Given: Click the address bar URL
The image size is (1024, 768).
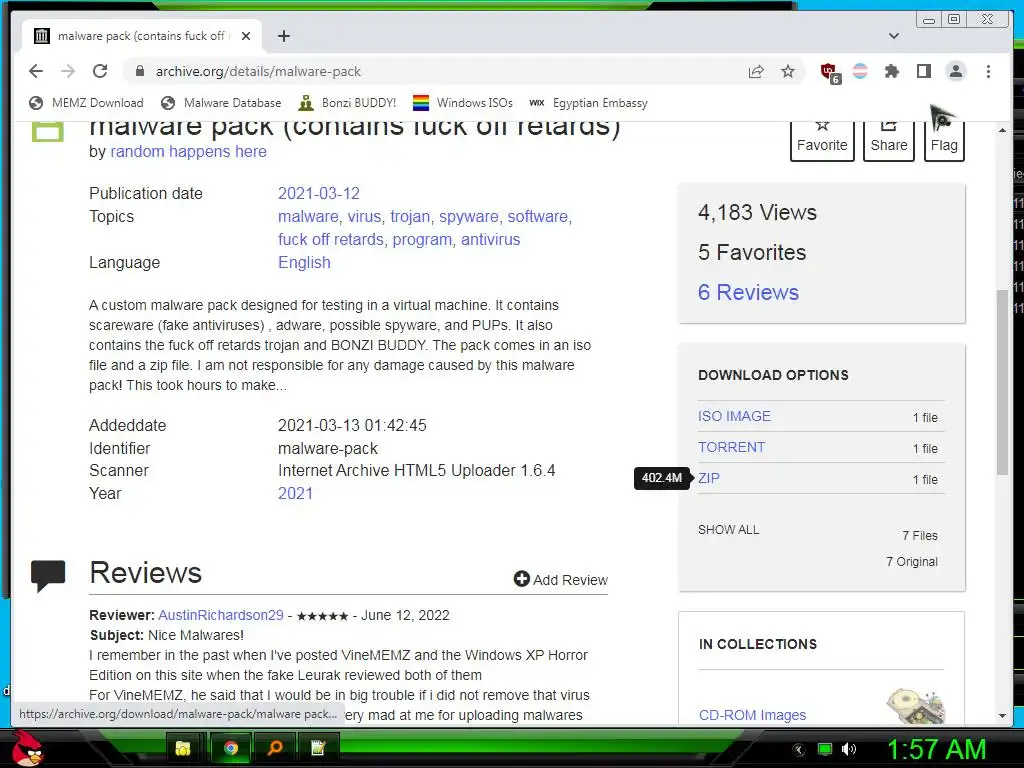Looking at the screenshot, I should [x=258, y=71].
